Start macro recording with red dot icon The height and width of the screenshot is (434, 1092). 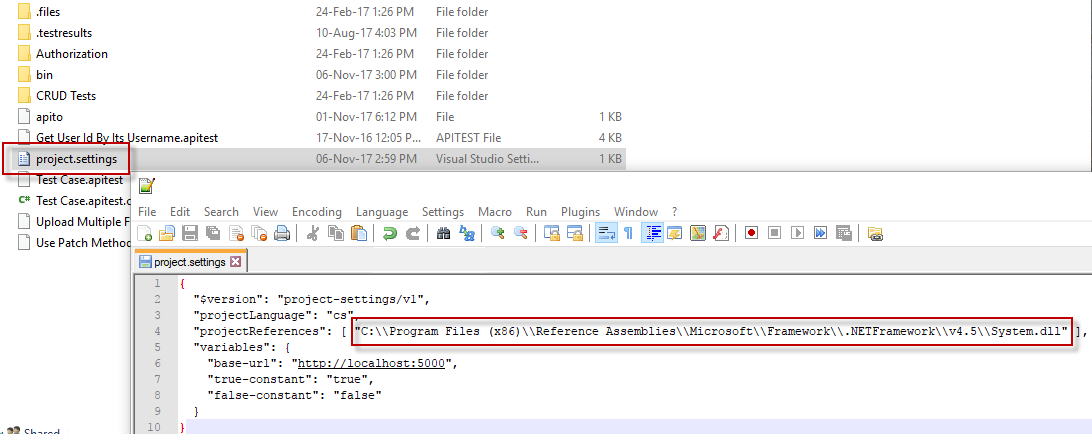tap(750, 233)
